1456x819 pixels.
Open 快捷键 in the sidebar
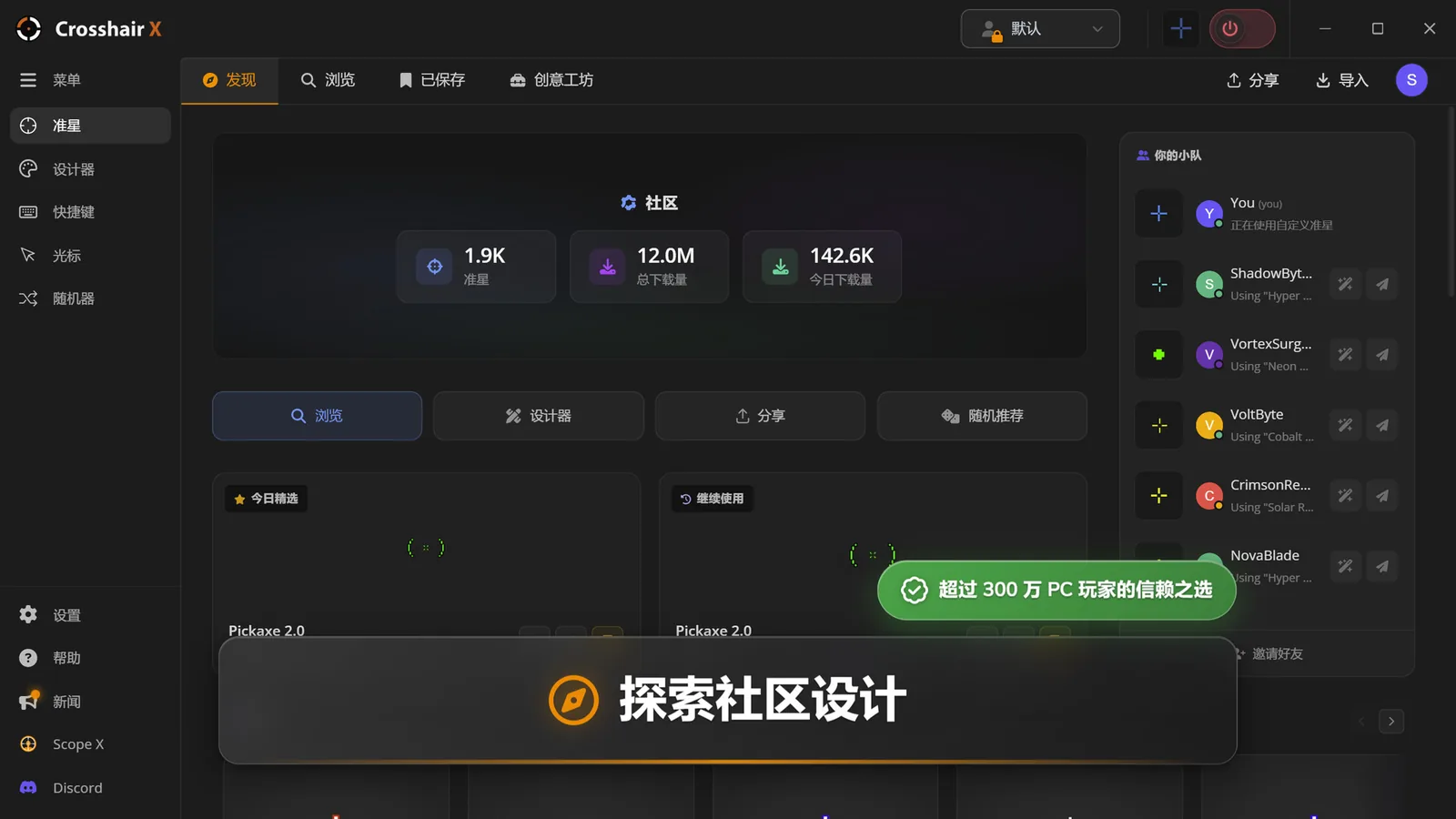[90, 212]
